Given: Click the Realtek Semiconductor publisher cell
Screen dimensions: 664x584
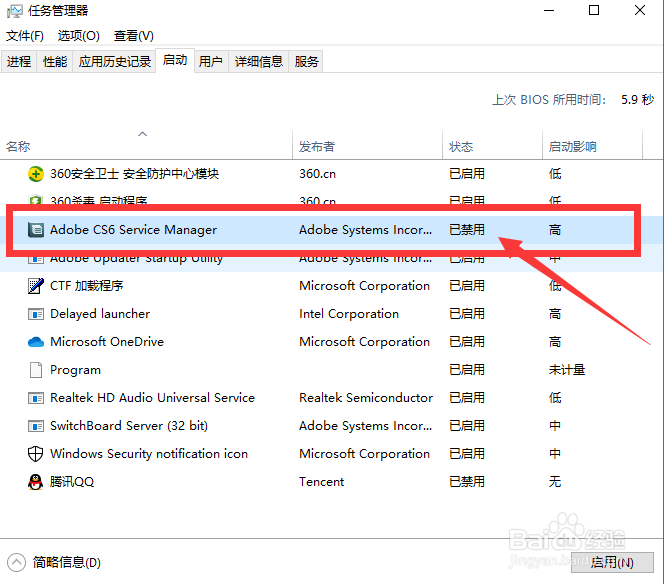Looking at the screenshot, I should tap(366, 398).
